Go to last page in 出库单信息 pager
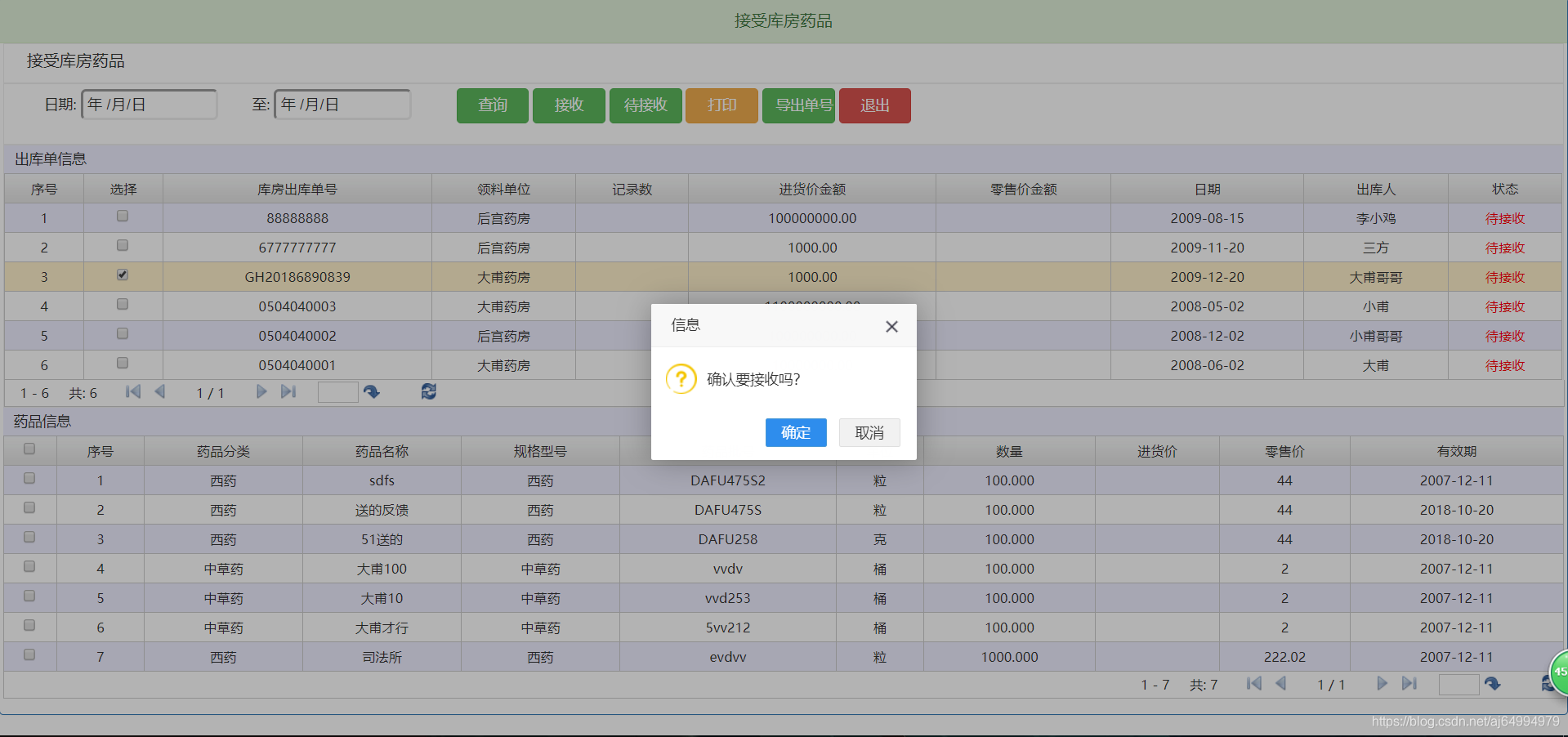1568x737 pixels. click(288, 392)
